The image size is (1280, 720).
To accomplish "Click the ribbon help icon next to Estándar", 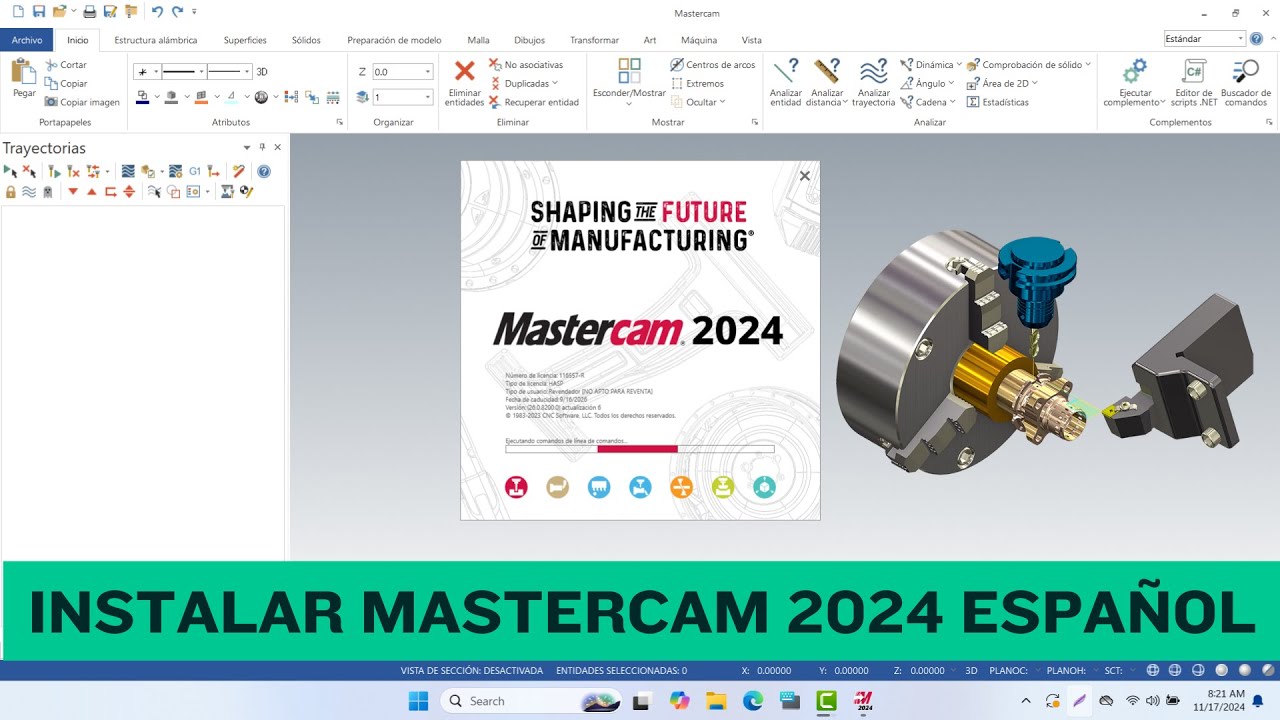I will pyautogui.click(x=1257, y=38).
